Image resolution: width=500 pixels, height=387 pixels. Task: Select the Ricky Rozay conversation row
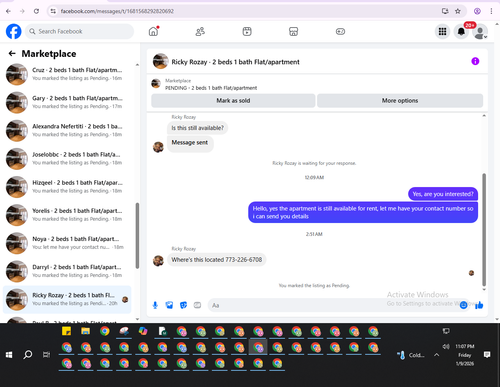pyautogui.click(x=67, y=299)
